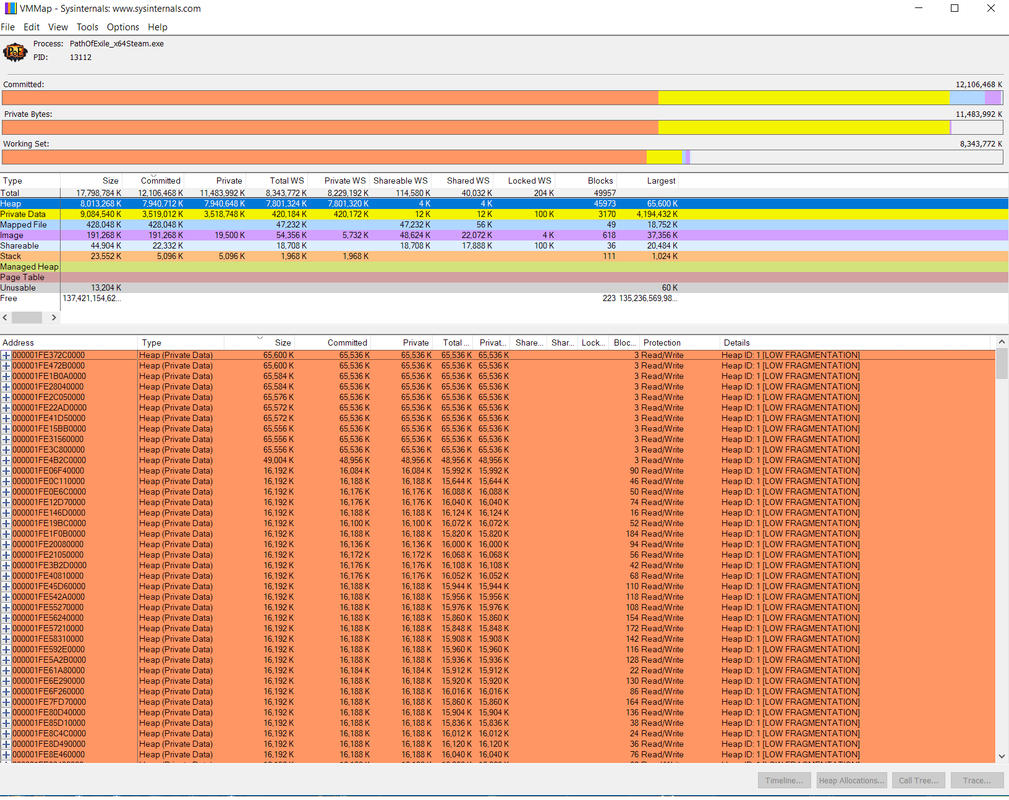Screen dimensions: 1009x800
Task: Select address 000001FE3C800000 row
Action: [x=497, y=450]
